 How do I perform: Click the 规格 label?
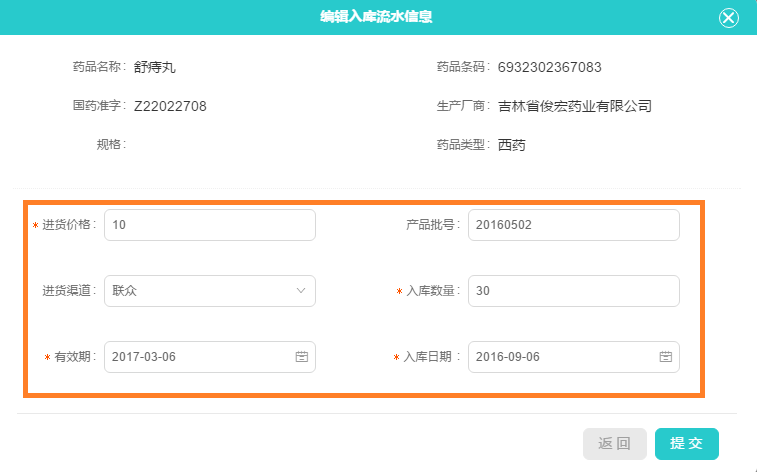(110, 144)
